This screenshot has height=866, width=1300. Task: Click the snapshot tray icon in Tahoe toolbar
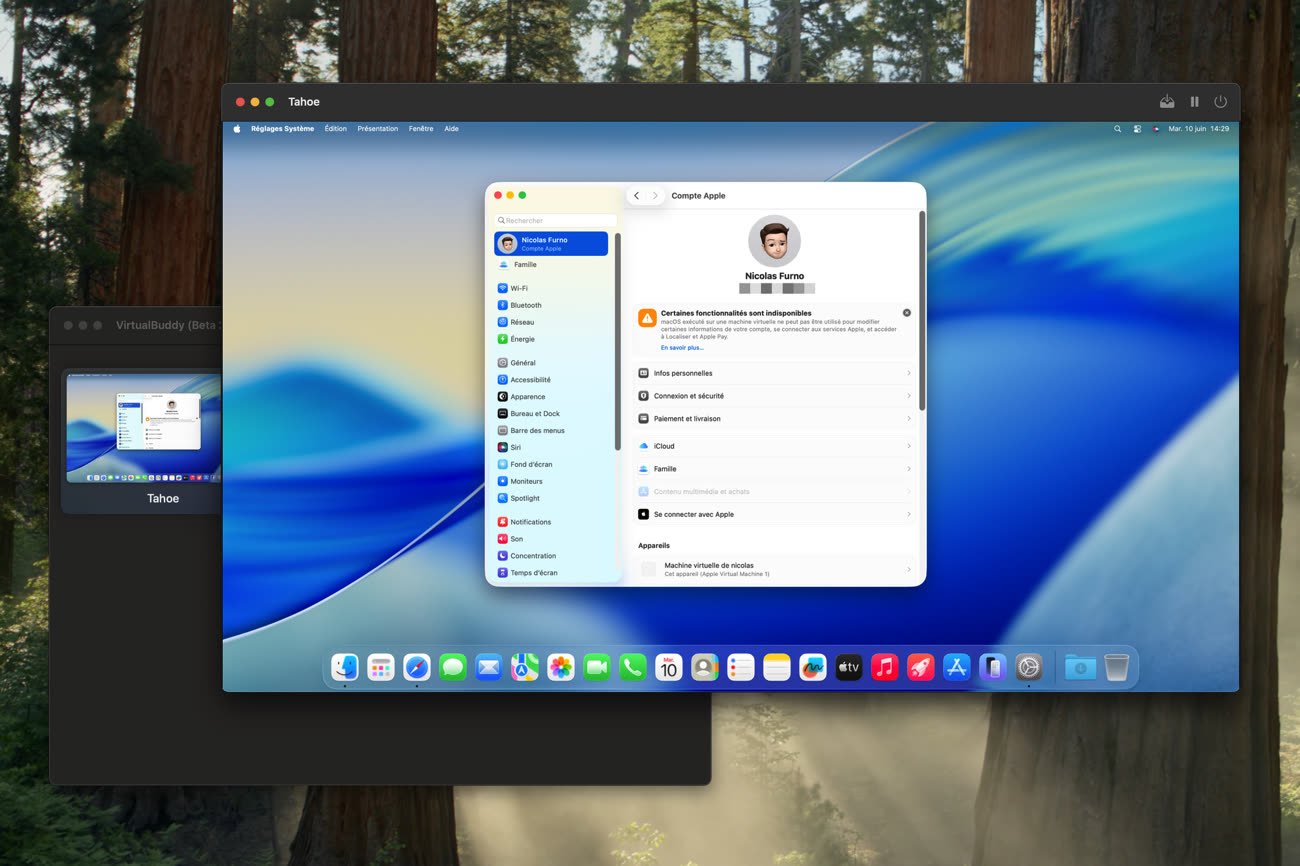[1167, 102]
